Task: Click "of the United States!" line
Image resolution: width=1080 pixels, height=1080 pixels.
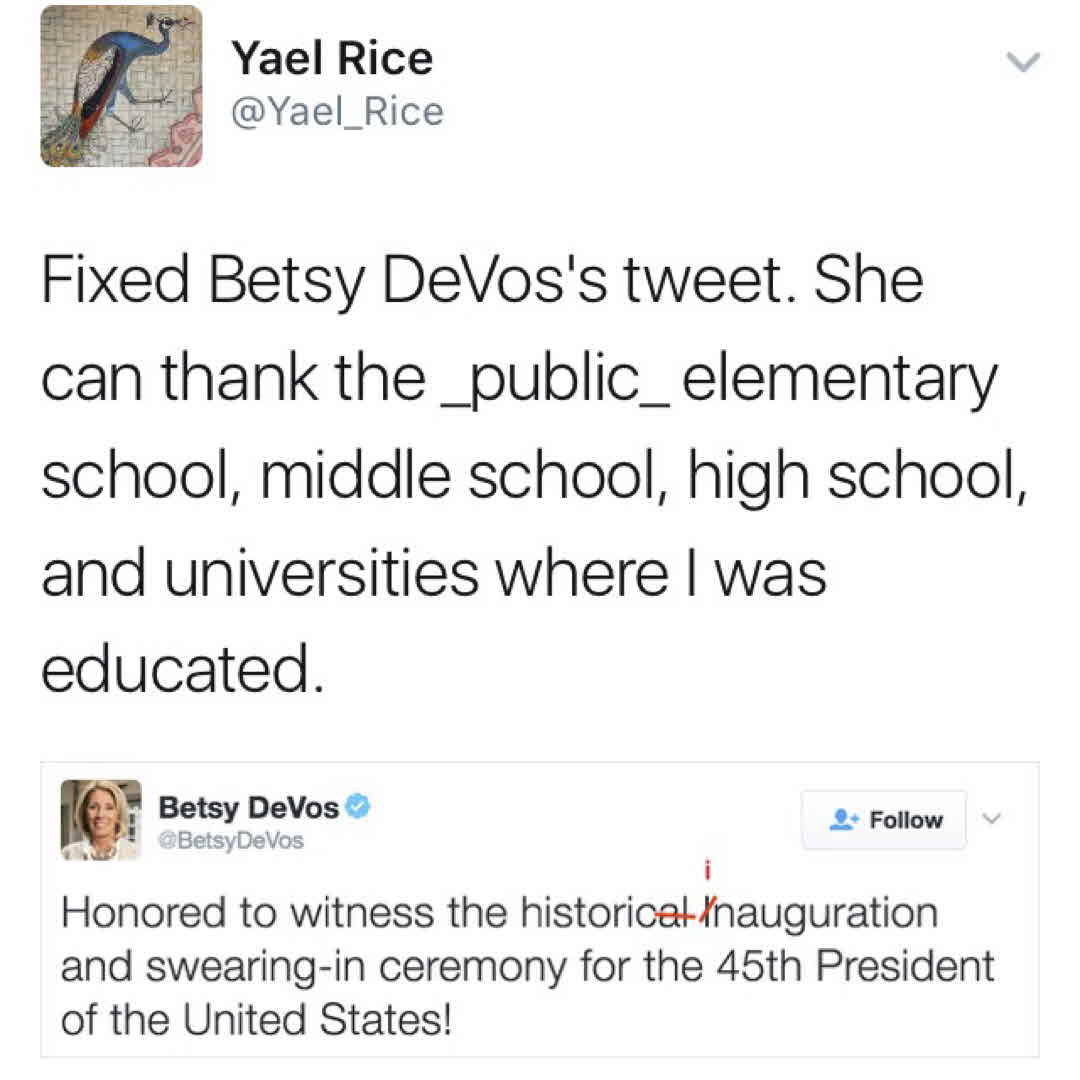Action: click(256, 1020)
